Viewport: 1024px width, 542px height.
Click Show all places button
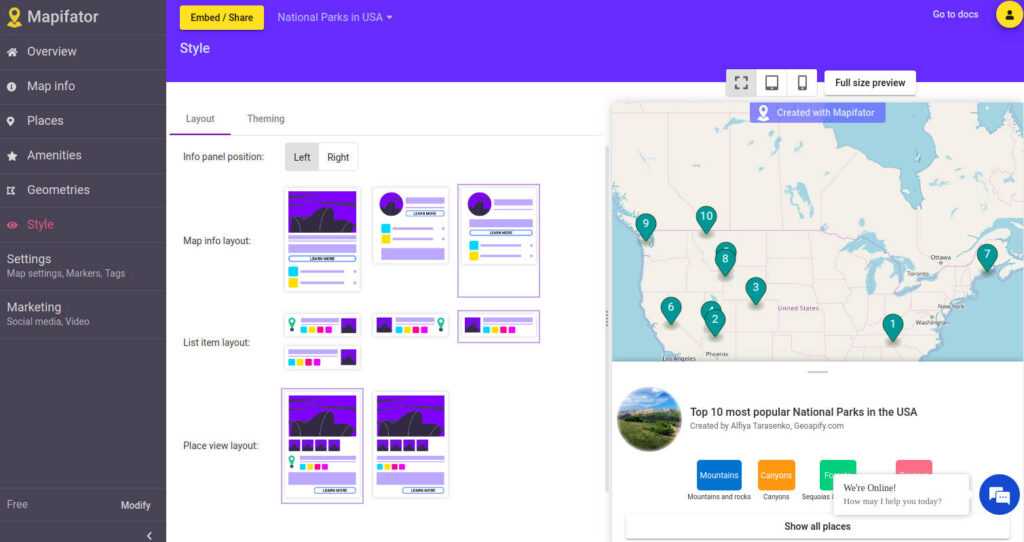817,526
